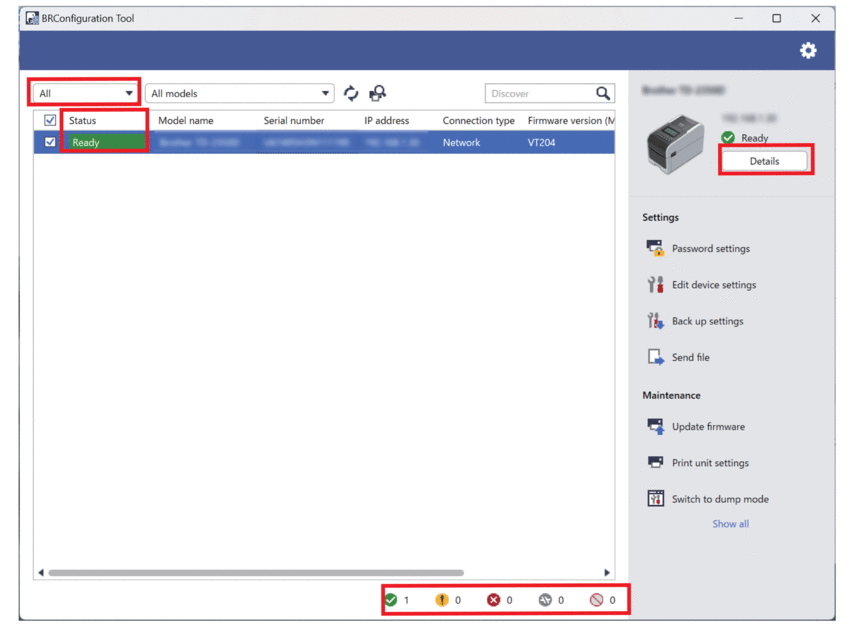The height and width of the screenshot is (629, 859).
Task: Open Password settings
Action: coord(711,249)
